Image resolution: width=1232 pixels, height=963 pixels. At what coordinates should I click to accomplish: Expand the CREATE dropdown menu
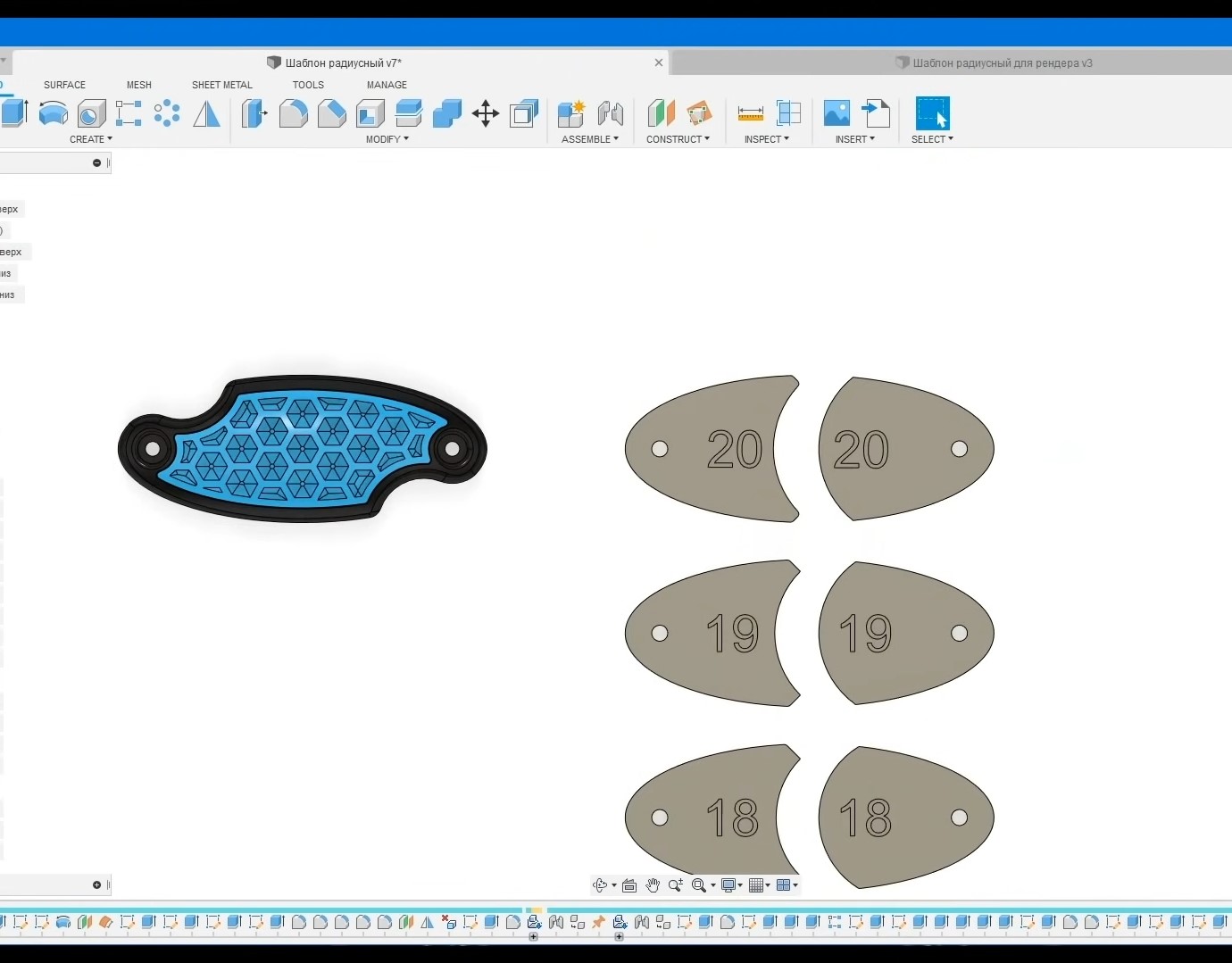point(91,139)
